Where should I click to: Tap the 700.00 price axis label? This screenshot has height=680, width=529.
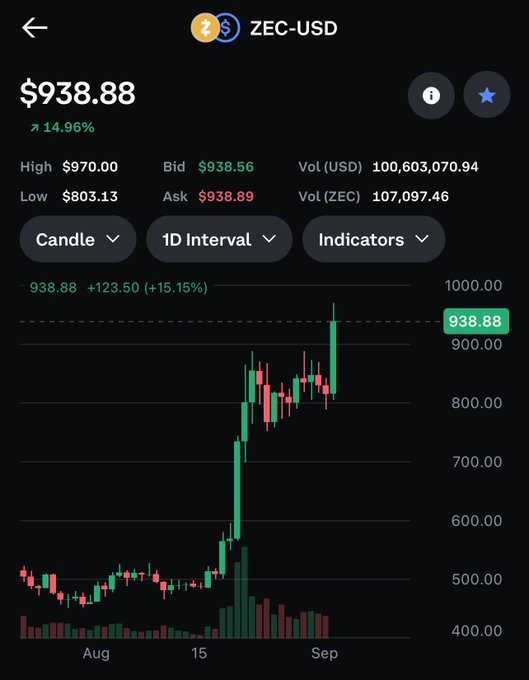click(x=477, y=462)
